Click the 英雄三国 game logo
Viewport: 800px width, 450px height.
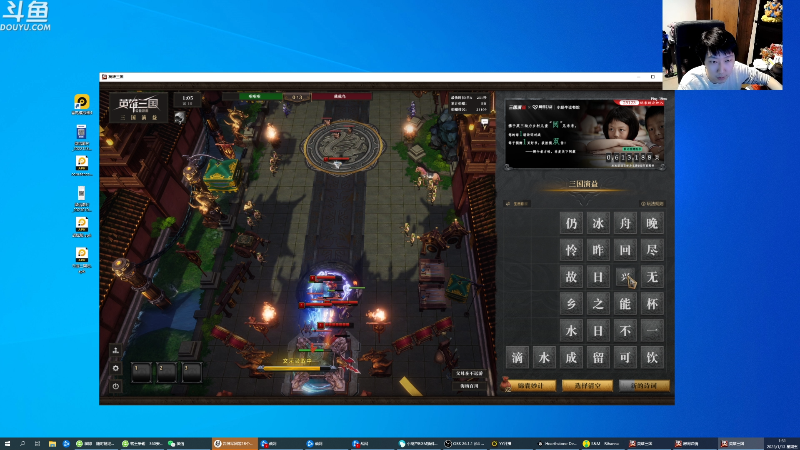(138, 108)
